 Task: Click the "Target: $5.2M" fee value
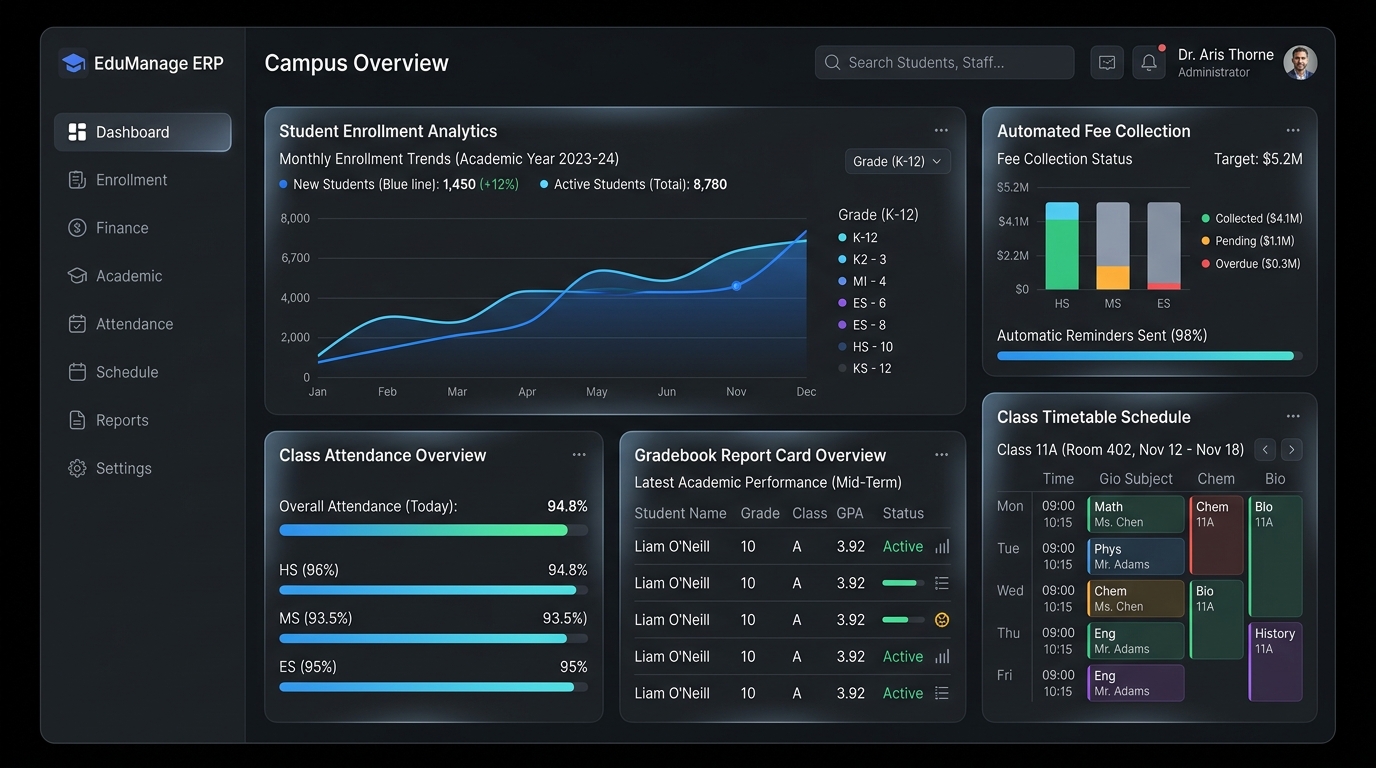coord(1258,159)
